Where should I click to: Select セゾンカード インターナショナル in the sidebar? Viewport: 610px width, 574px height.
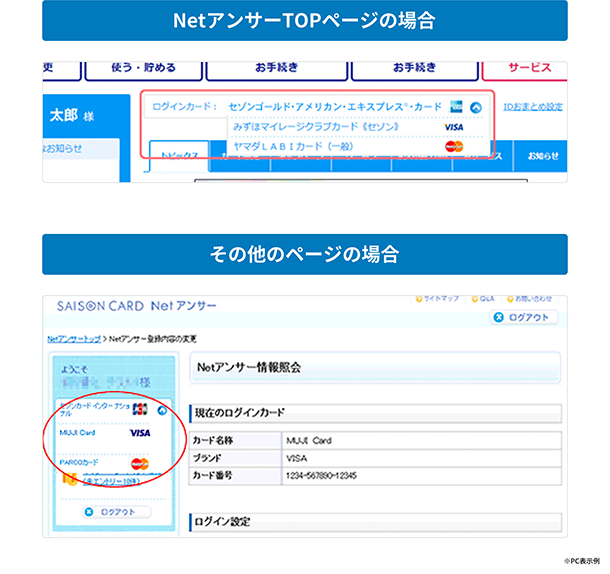tap(95, 409)
